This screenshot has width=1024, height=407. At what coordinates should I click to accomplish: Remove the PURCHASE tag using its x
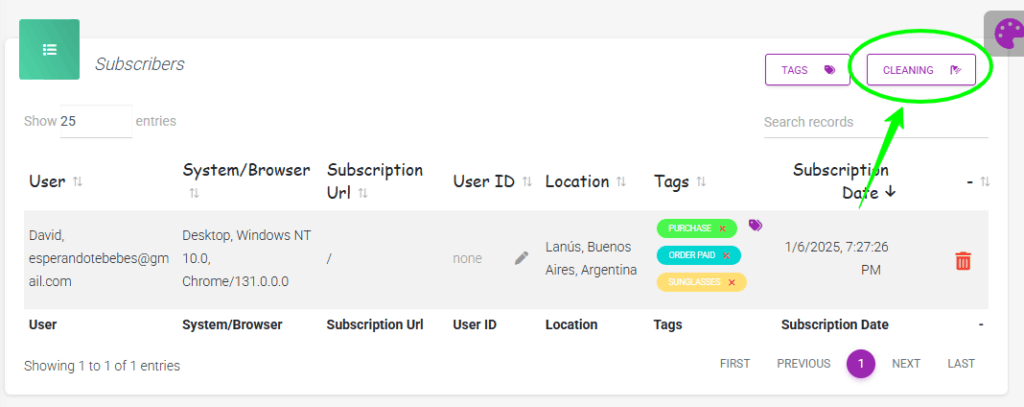pos(722,229)
